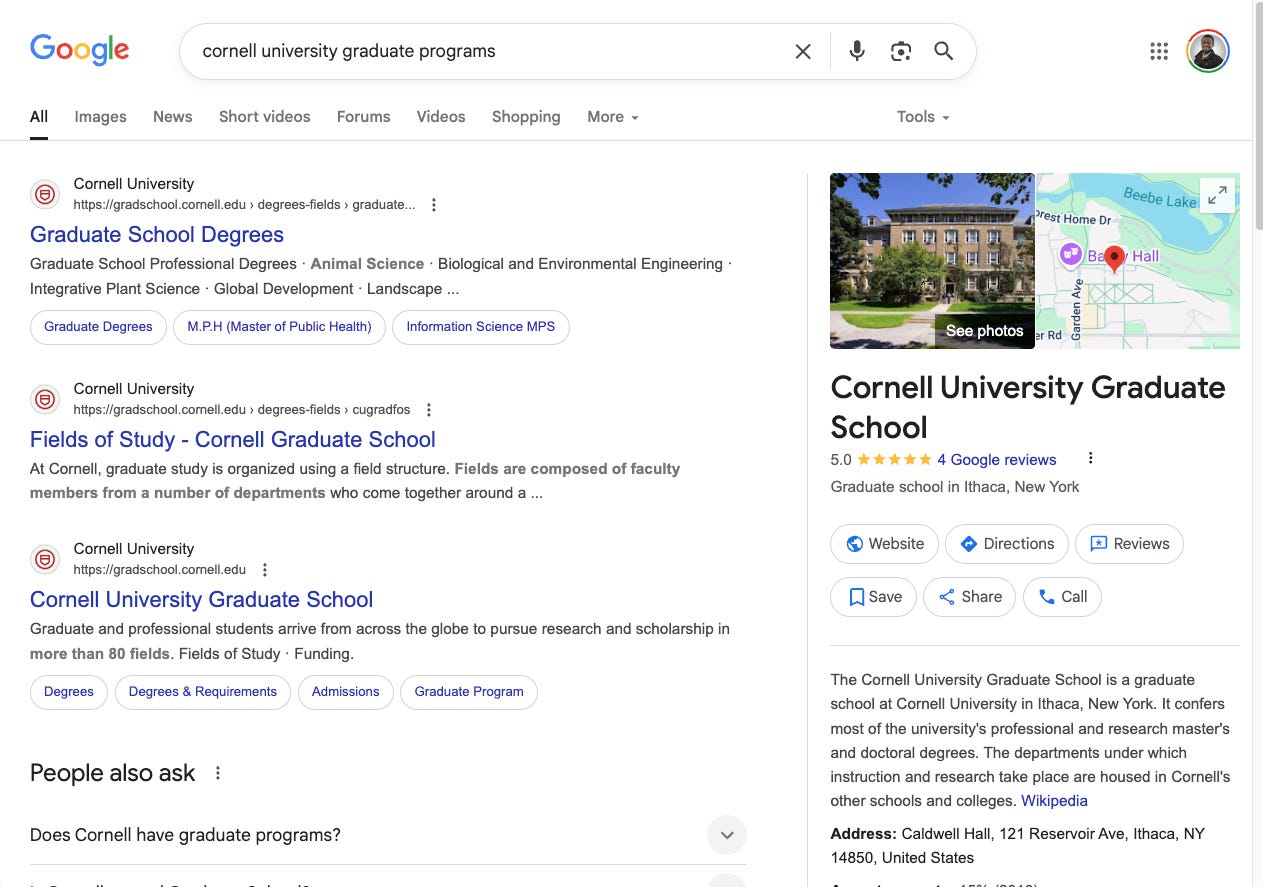The image size is (1263, 887).
Task: Click the Degrees & Requirements chip
Action: pyautogui.click(x=203, y=692)
